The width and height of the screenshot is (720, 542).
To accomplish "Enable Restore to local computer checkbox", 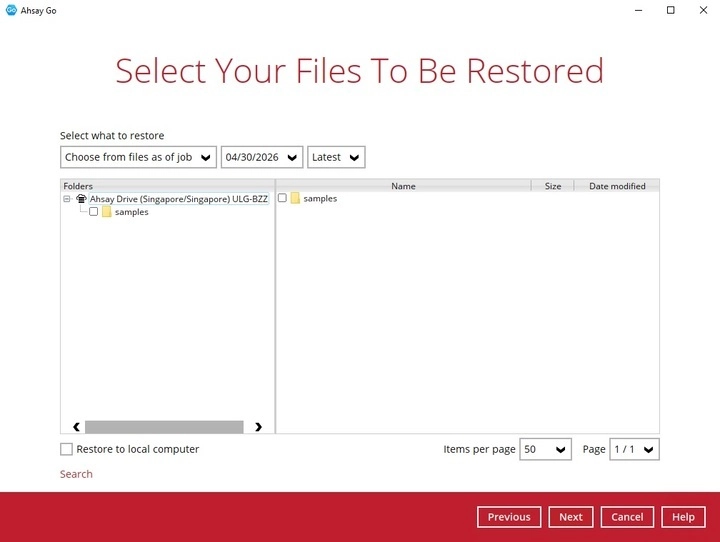I will [67, 449].
